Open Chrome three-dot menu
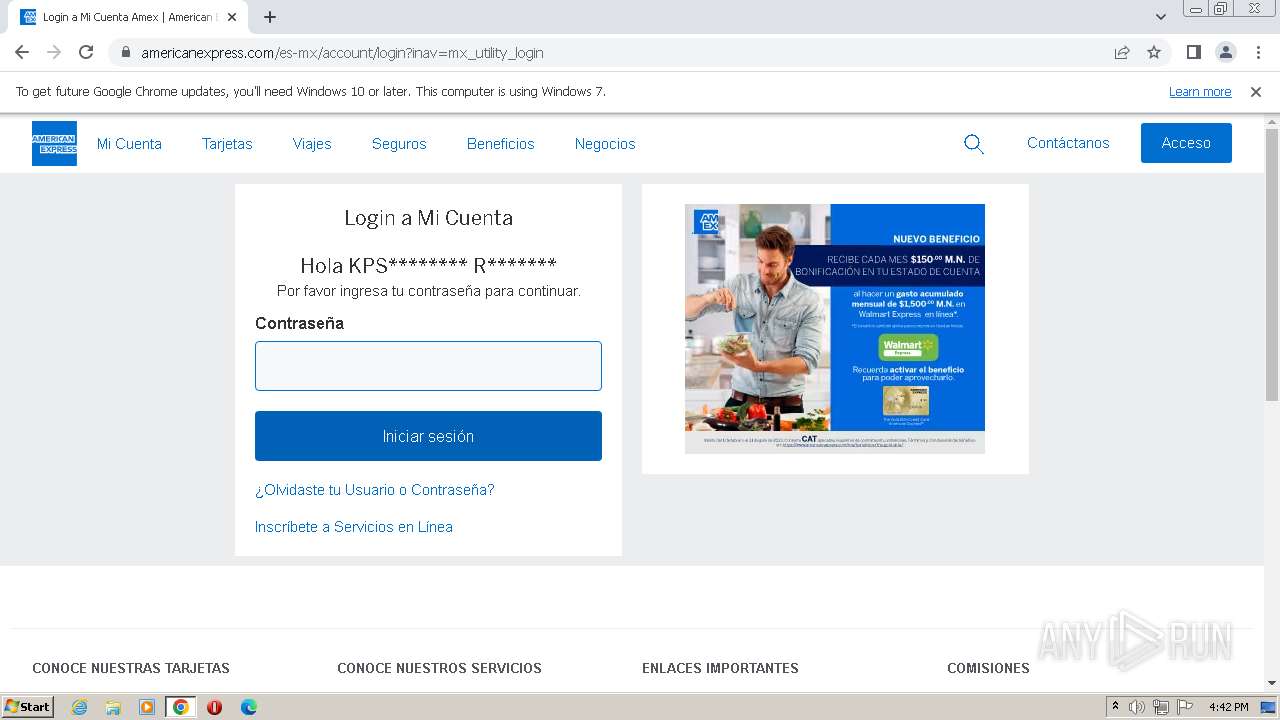 coord(1258,53)
